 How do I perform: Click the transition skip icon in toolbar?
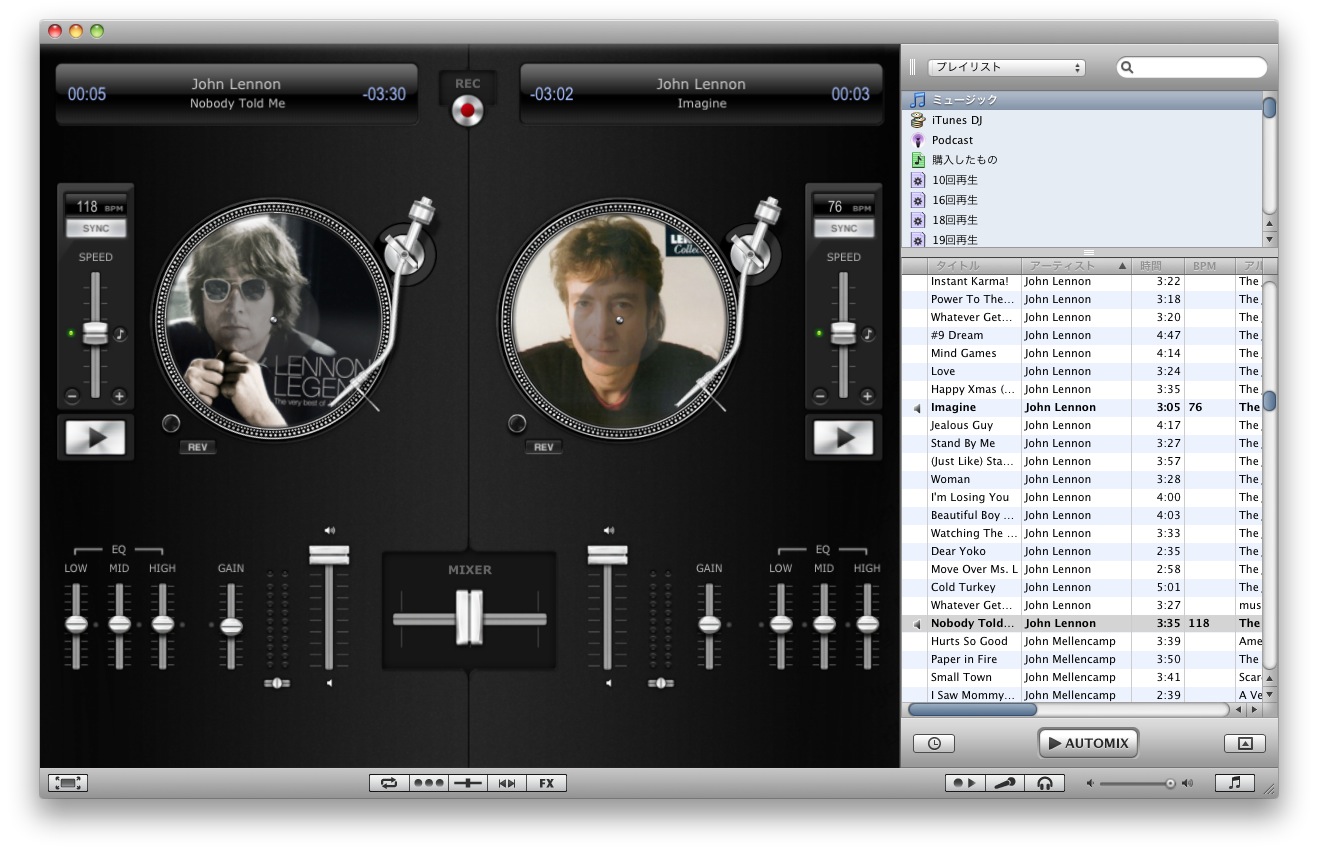coord(507,783)
